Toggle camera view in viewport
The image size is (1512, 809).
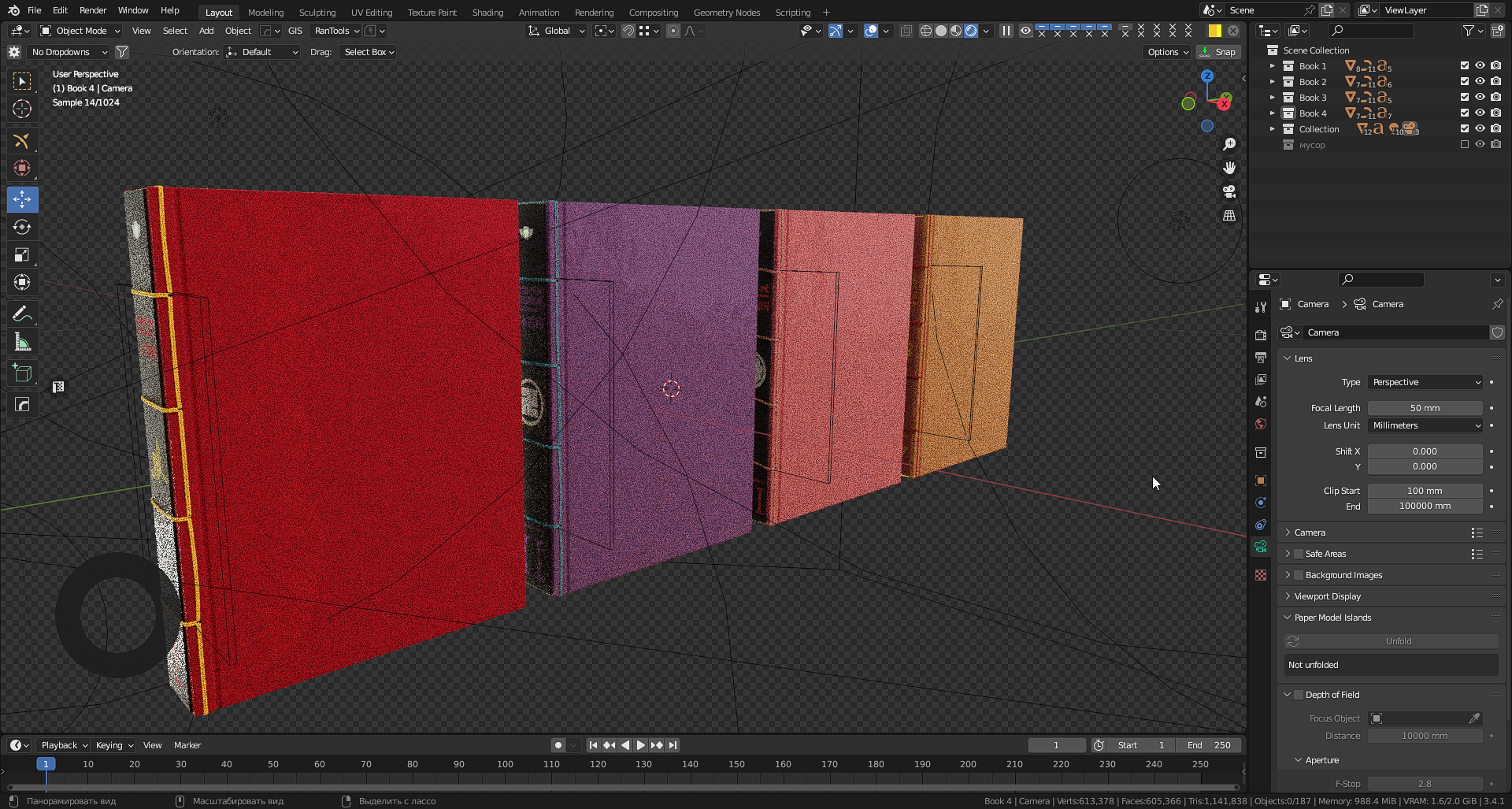[x=1228, y=191]
